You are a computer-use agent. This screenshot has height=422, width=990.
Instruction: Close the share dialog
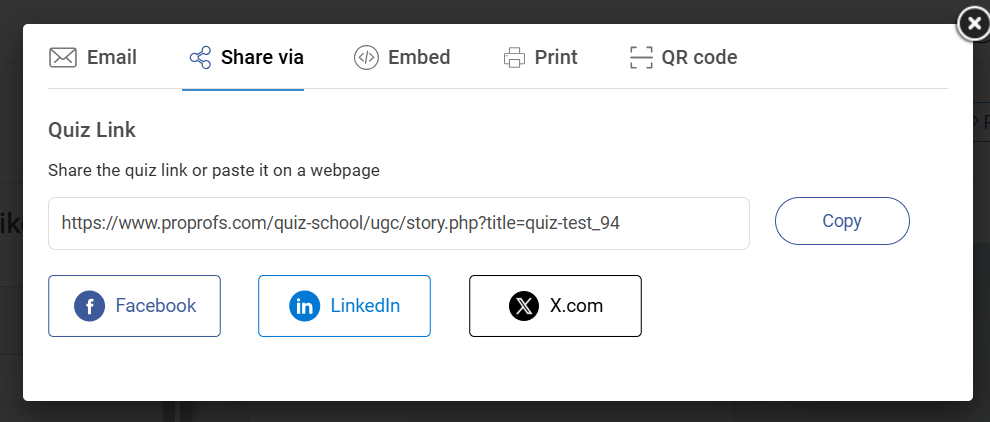pos(974,24)
